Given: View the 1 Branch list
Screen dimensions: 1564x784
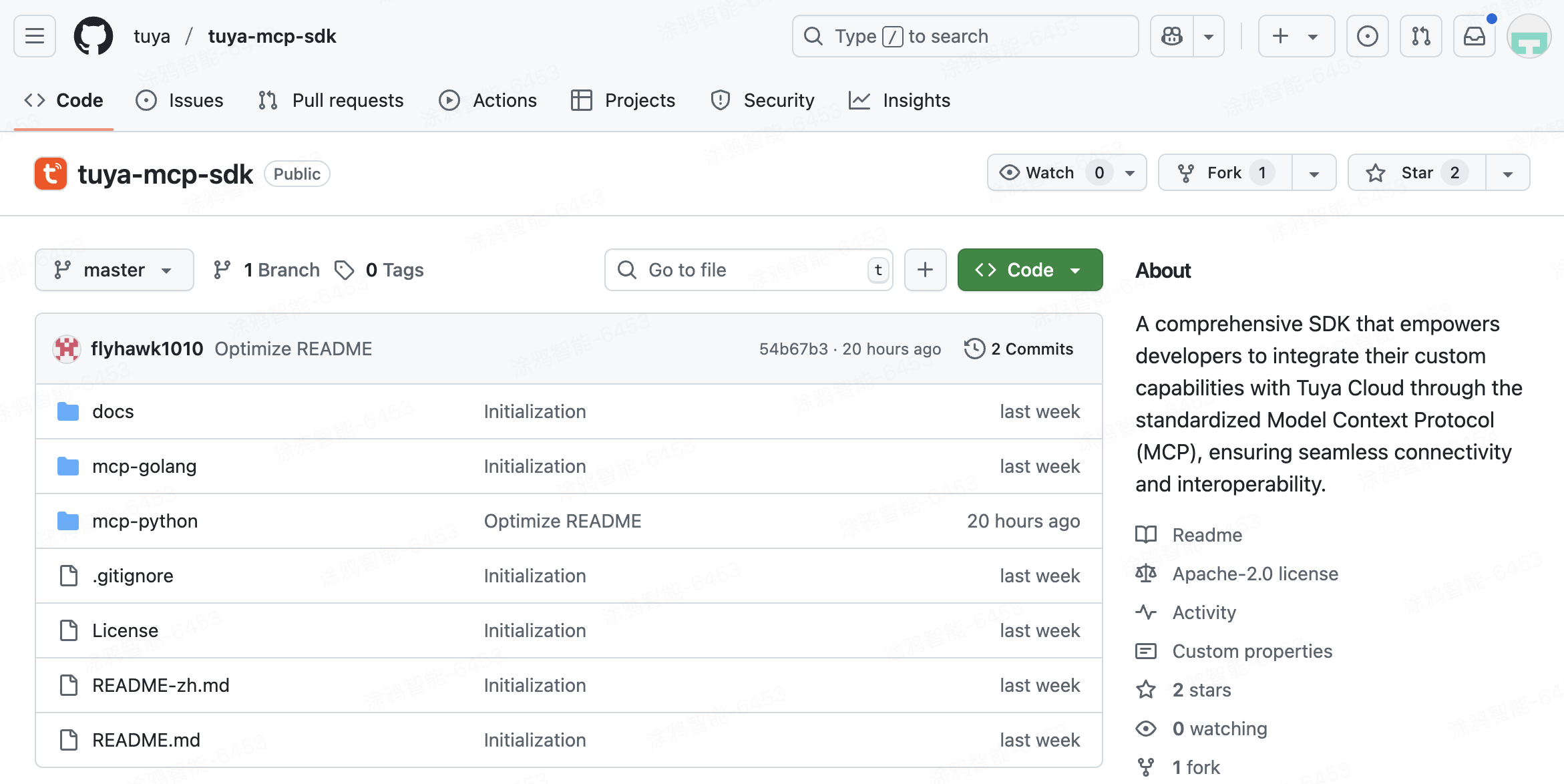Looking at the screenshot, I should pyautogui.click(x=266, y=270).
